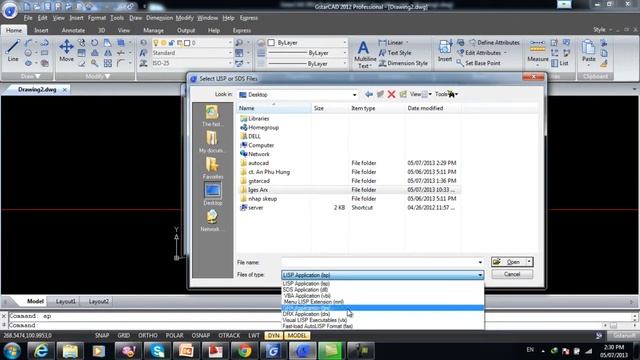Image resolution: width=640 pixels, height=360 pixels.
Task: Toggle OTRACK in status bar
Action: tap(229, 336)
